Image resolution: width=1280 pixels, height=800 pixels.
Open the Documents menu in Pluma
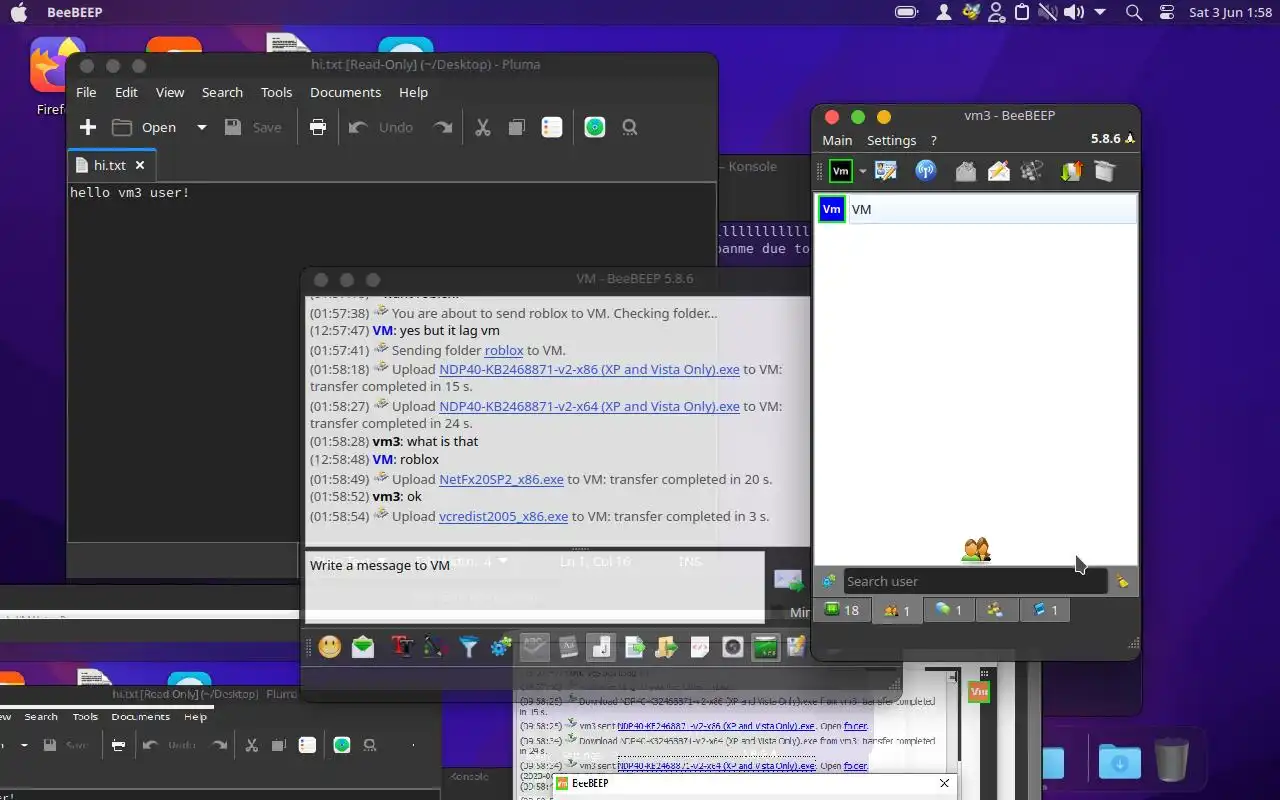click(x=345, y=92)
